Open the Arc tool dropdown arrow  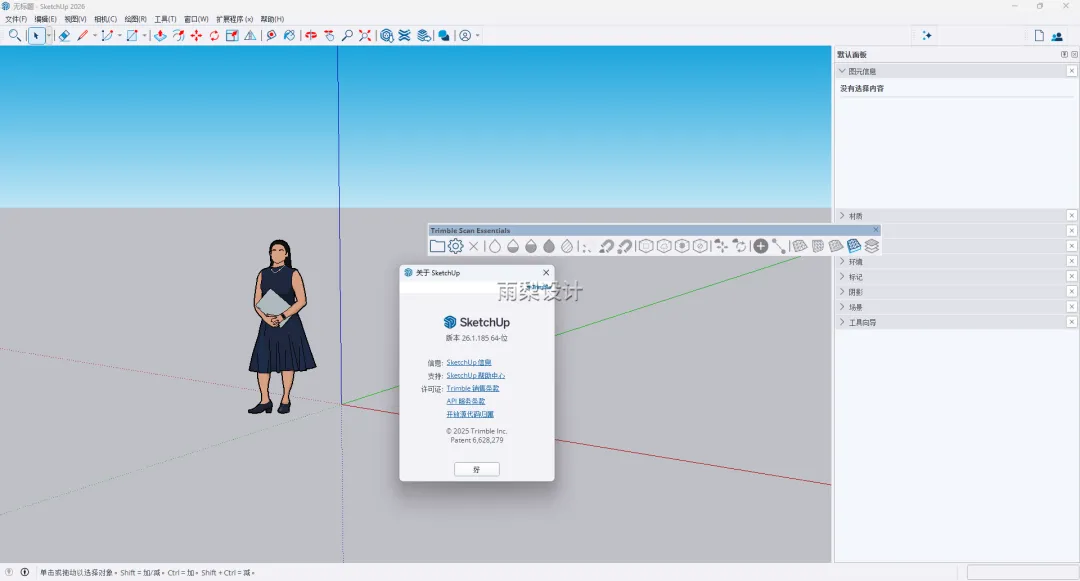[120, 35]
